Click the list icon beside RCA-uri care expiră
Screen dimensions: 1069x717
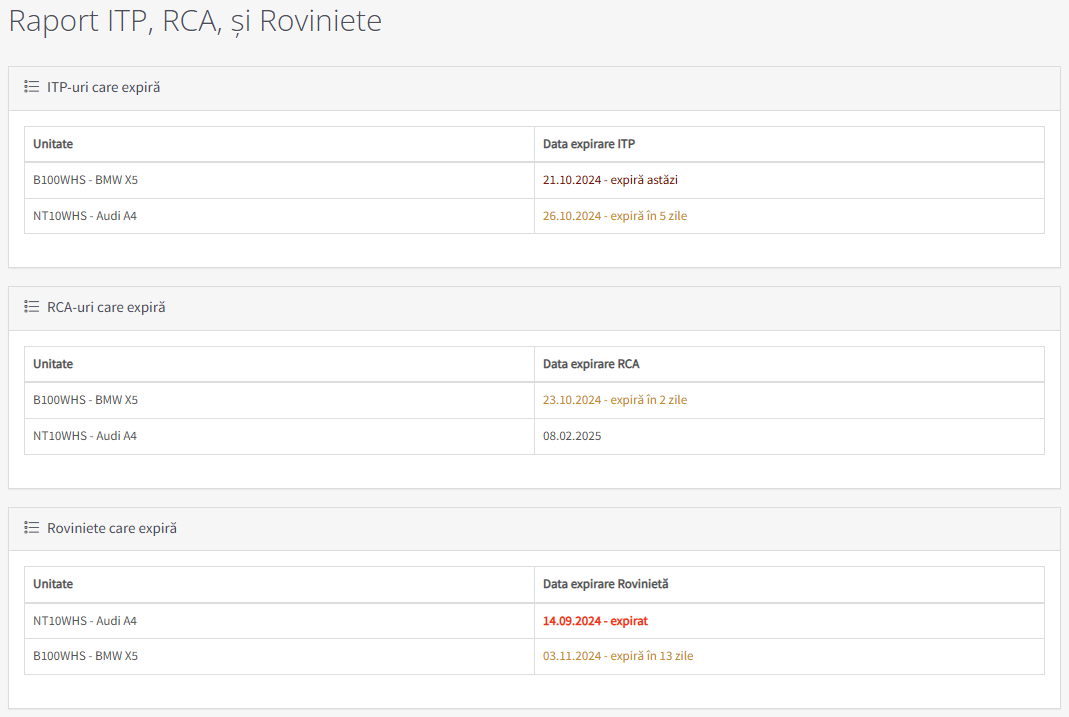tap(31, 307)
